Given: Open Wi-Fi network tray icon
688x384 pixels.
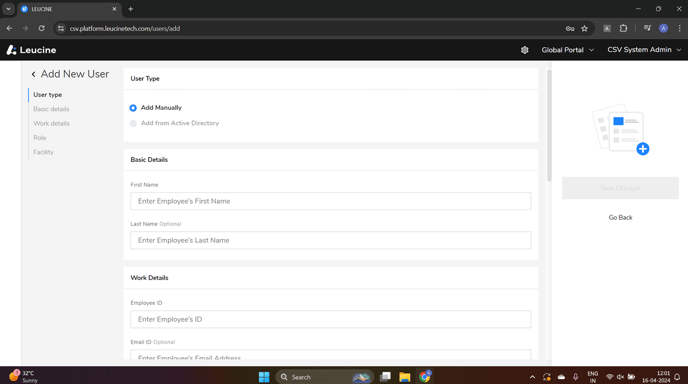Looking at the screenshot, I should click(609, 377).
